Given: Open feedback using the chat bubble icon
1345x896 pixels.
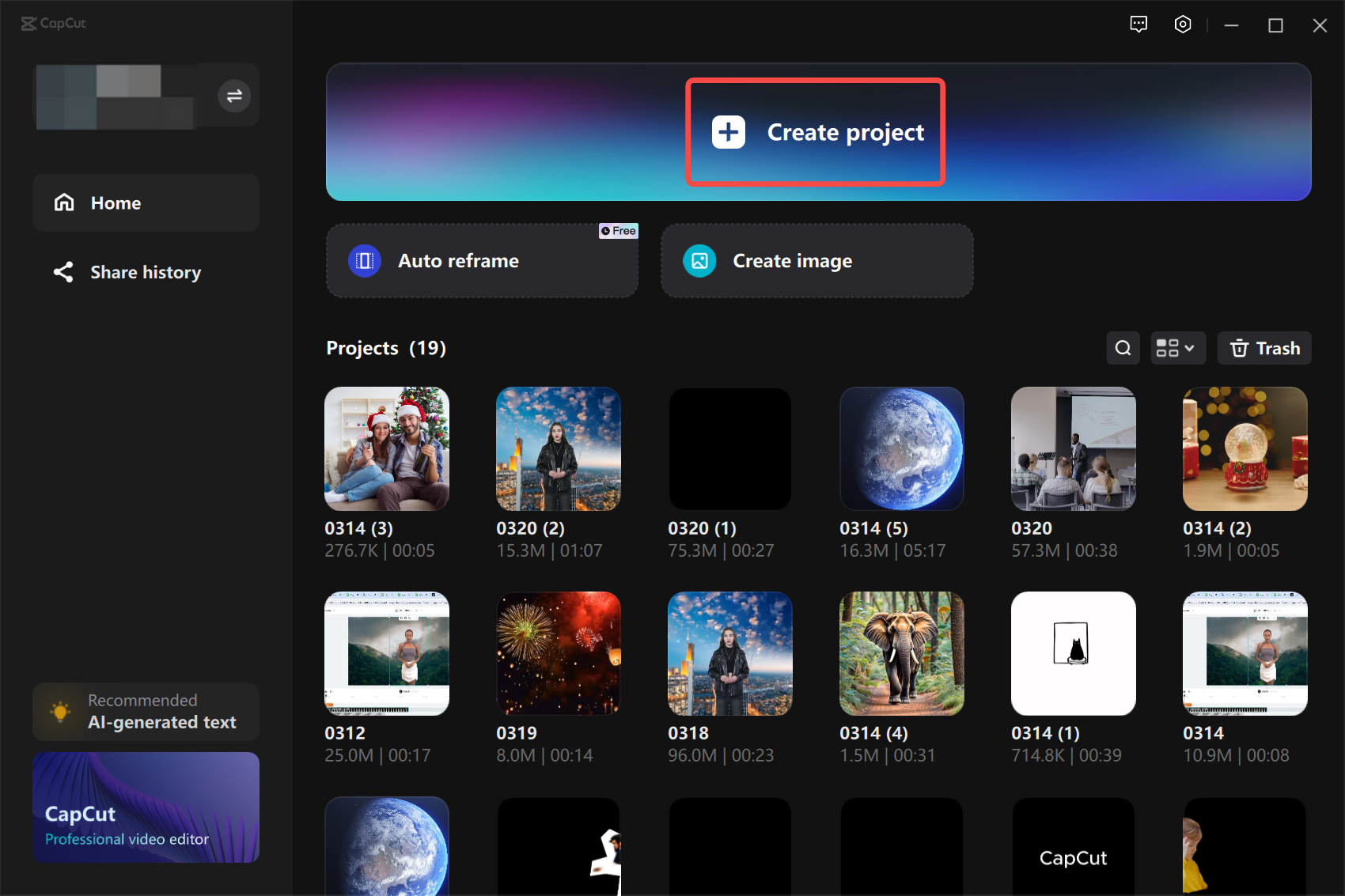Looking at the screenshot, I should point(1139,25).
